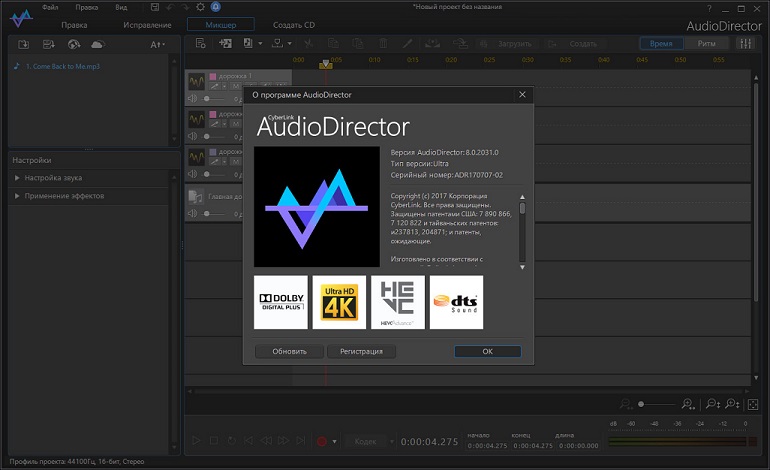
Task: Open the Правка menu in menu bar
Action: point(86,7)
